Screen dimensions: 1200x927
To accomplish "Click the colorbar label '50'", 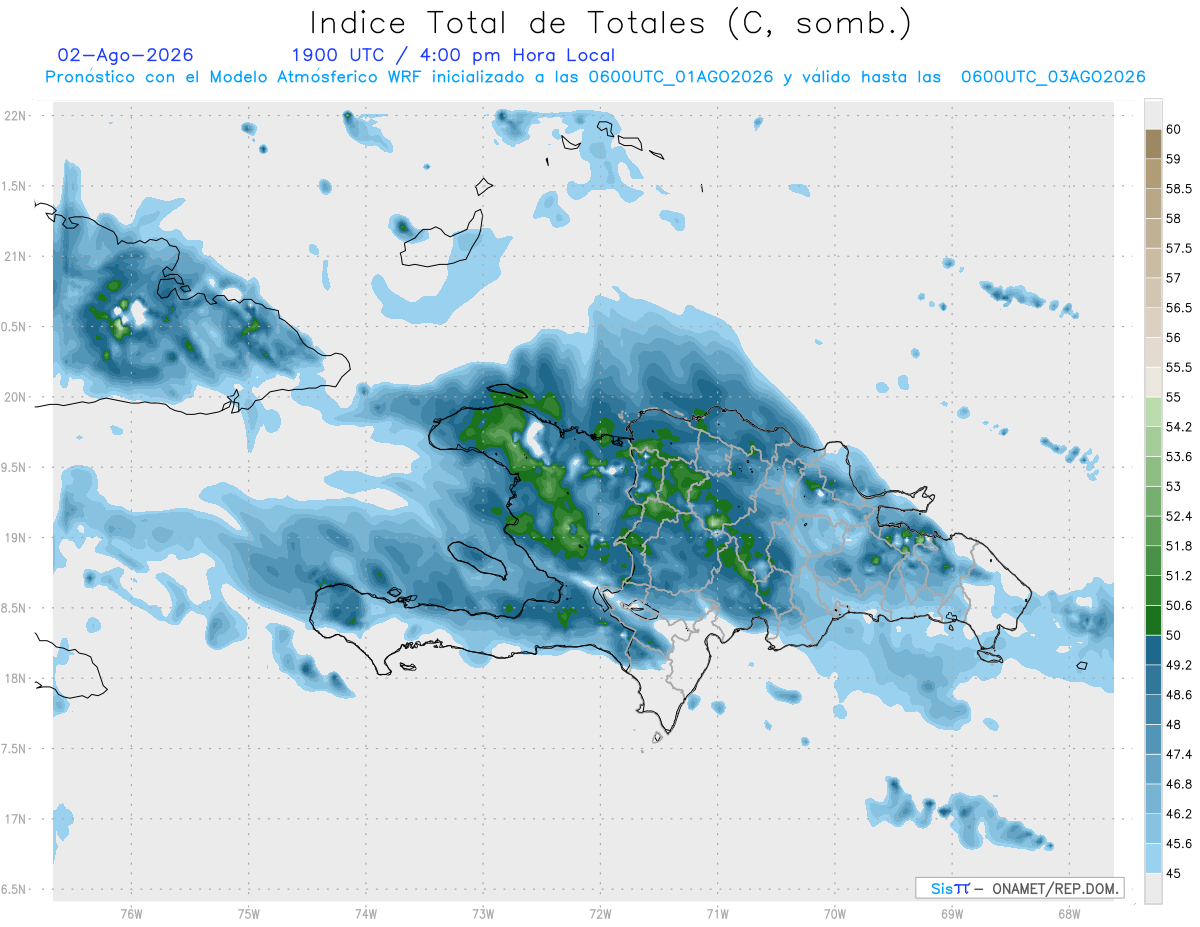I will point(1174,634).
